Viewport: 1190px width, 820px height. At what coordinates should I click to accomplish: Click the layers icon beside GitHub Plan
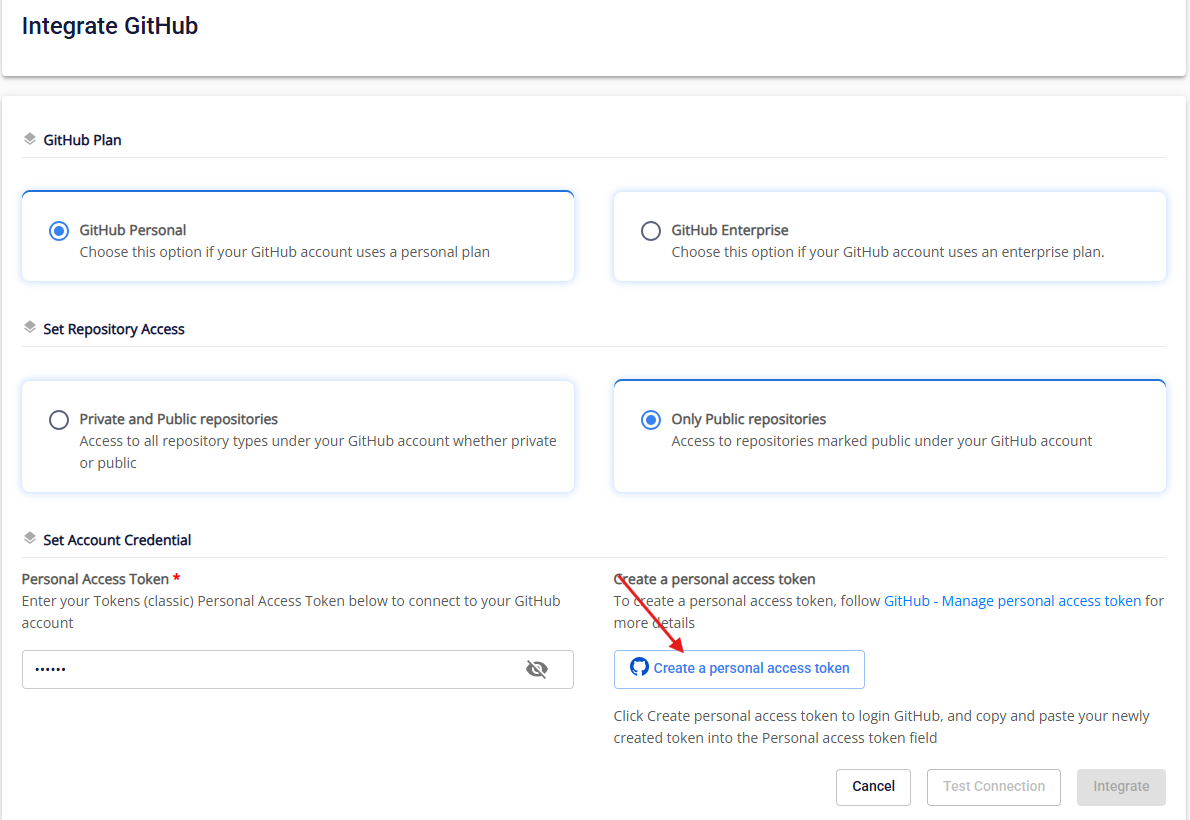click(x=30, y=139)
